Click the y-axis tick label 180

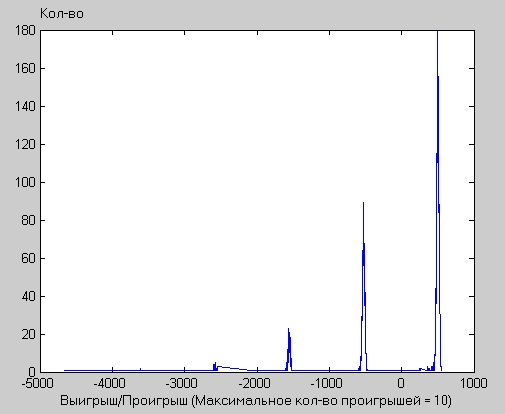[25, 30]
